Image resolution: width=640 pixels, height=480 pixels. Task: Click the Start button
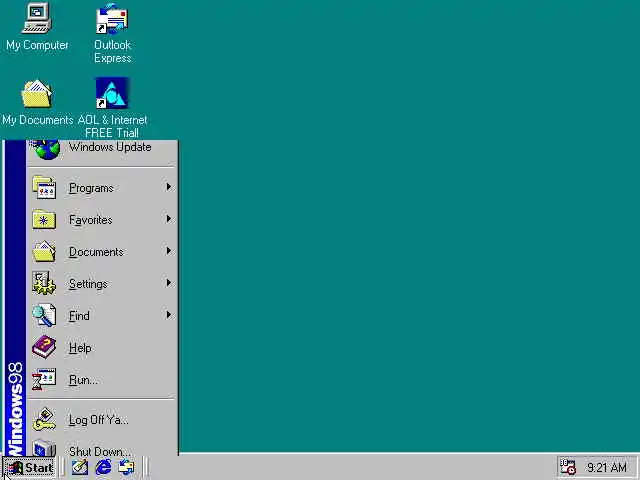pos(29,467)
